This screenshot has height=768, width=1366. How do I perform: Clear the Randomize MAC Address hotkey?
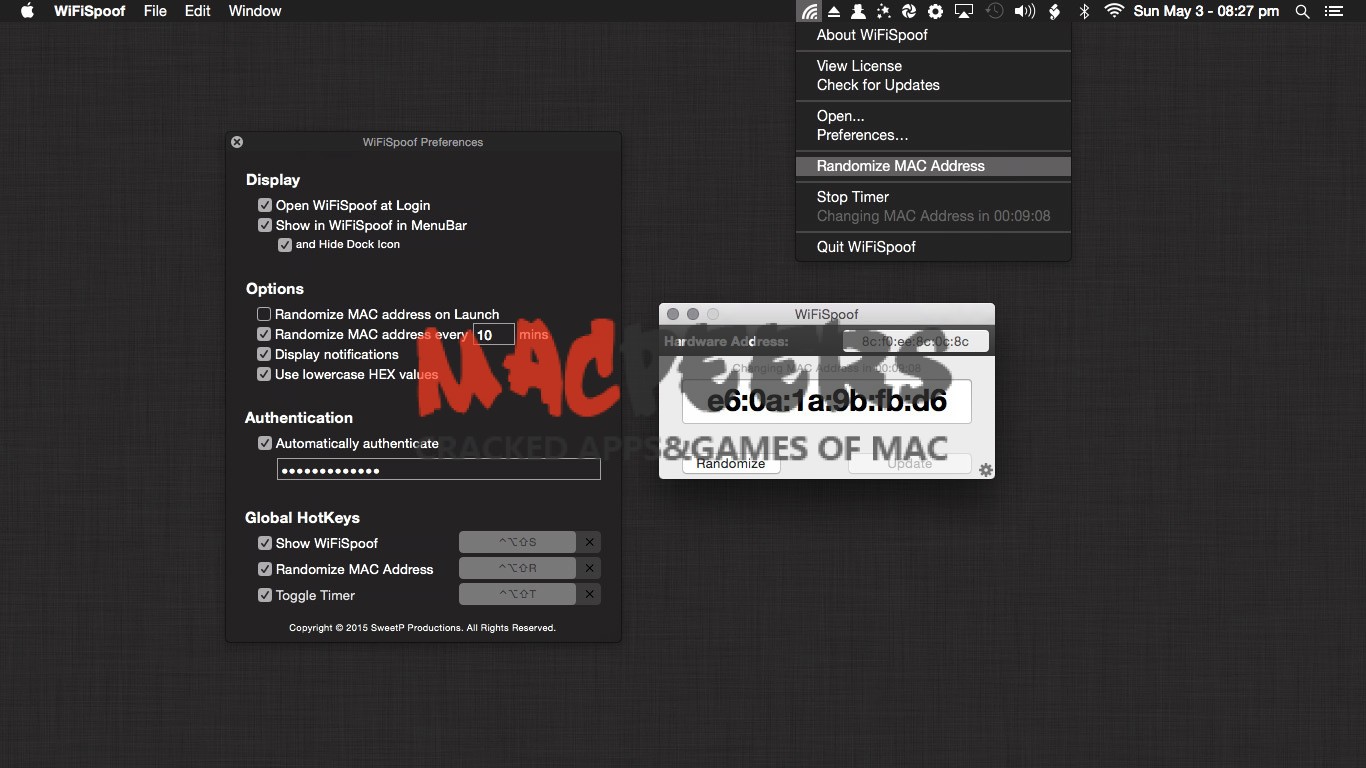point(590,568)
